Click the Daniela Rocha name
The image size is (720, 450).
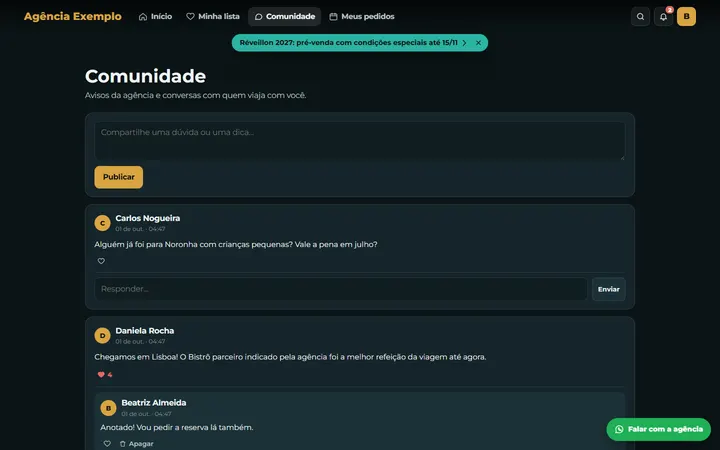point(145,331)
